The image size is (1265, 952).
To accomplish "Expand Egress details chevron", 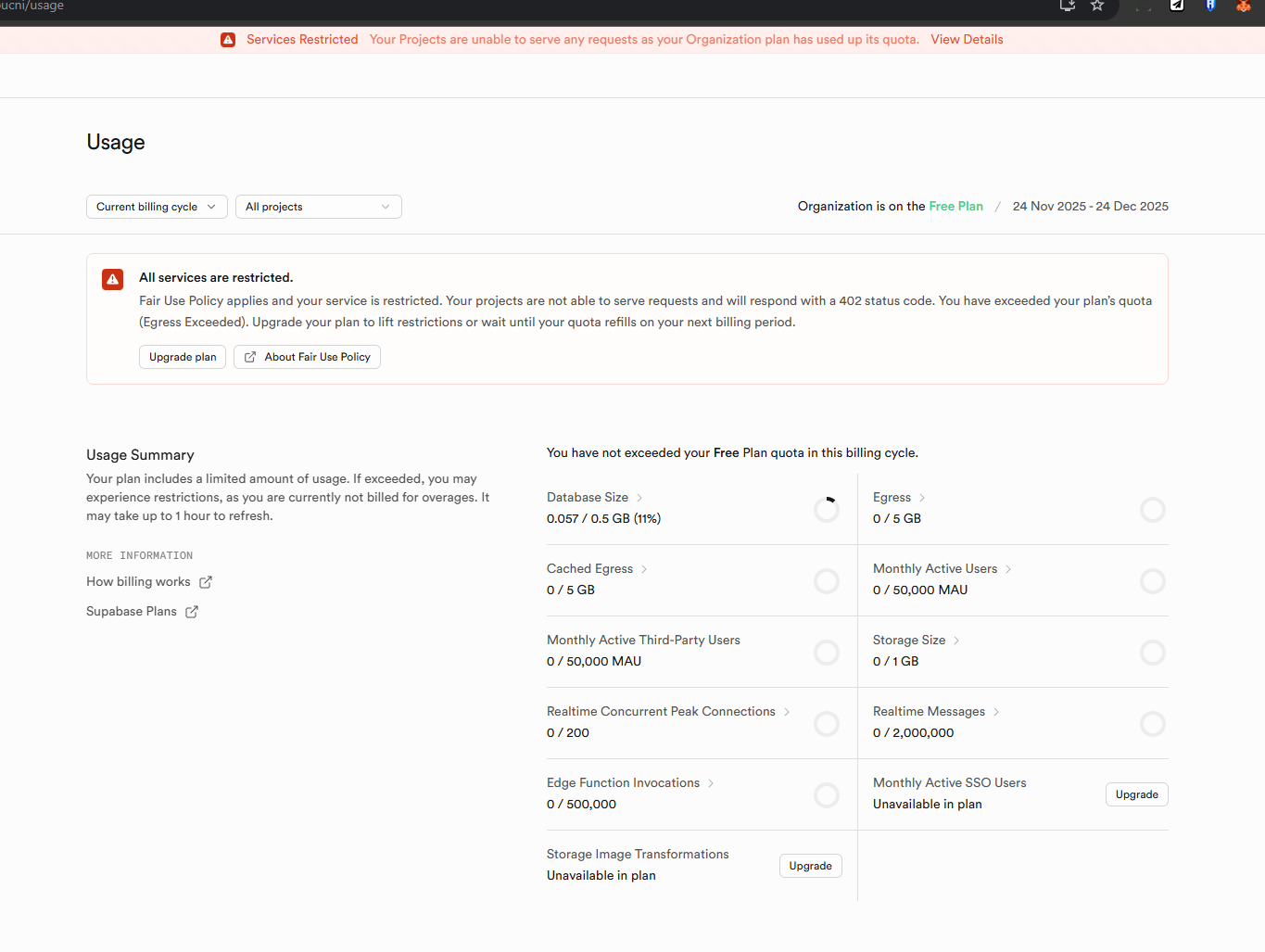I will coord(922,498).
